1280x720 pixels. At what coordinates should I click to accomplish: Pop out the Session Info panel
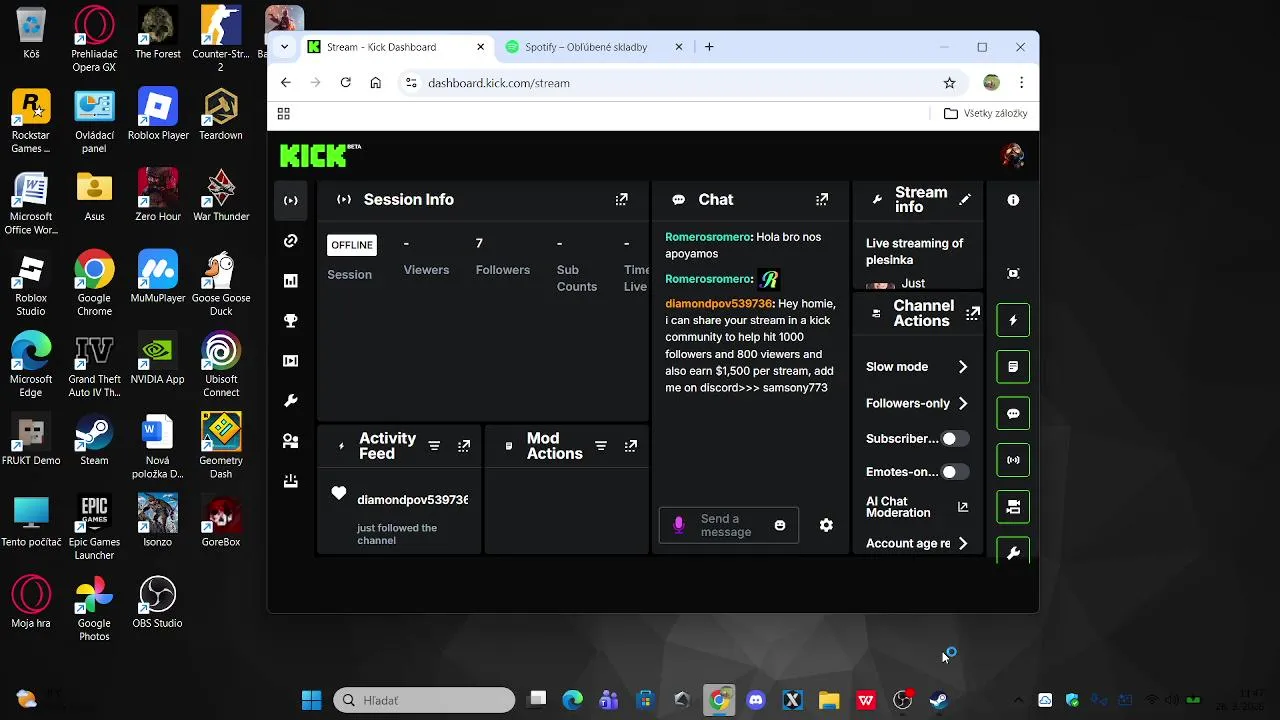point(622,200)
